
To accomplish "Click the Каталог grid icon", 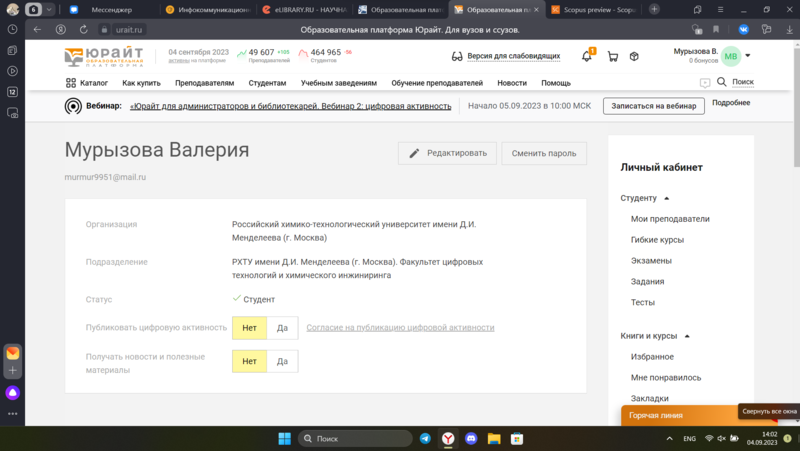I will tap(71, 83).
